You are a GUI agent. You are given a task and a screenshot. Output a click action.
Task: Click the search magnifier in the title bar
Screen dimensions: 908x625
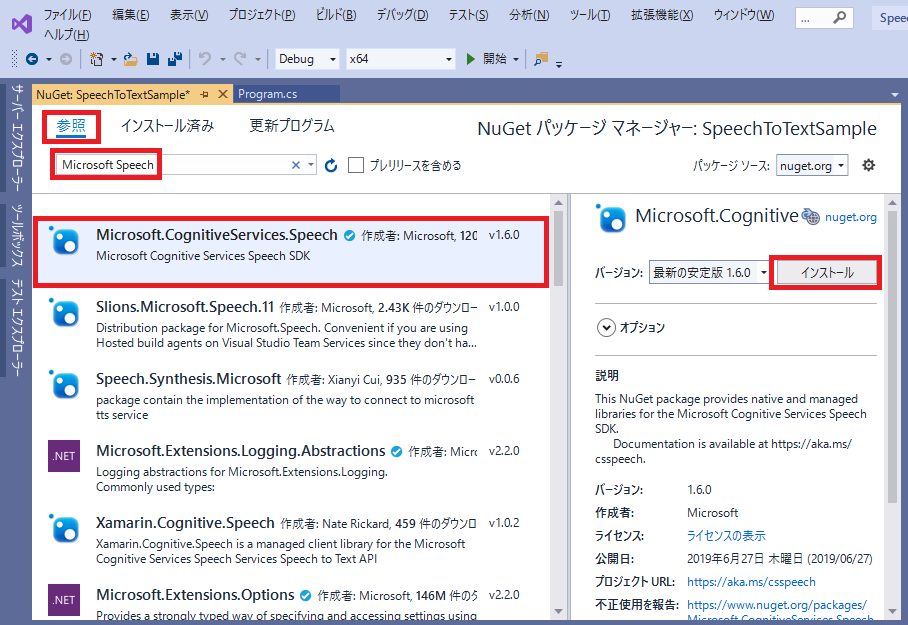tap(839, 19)
